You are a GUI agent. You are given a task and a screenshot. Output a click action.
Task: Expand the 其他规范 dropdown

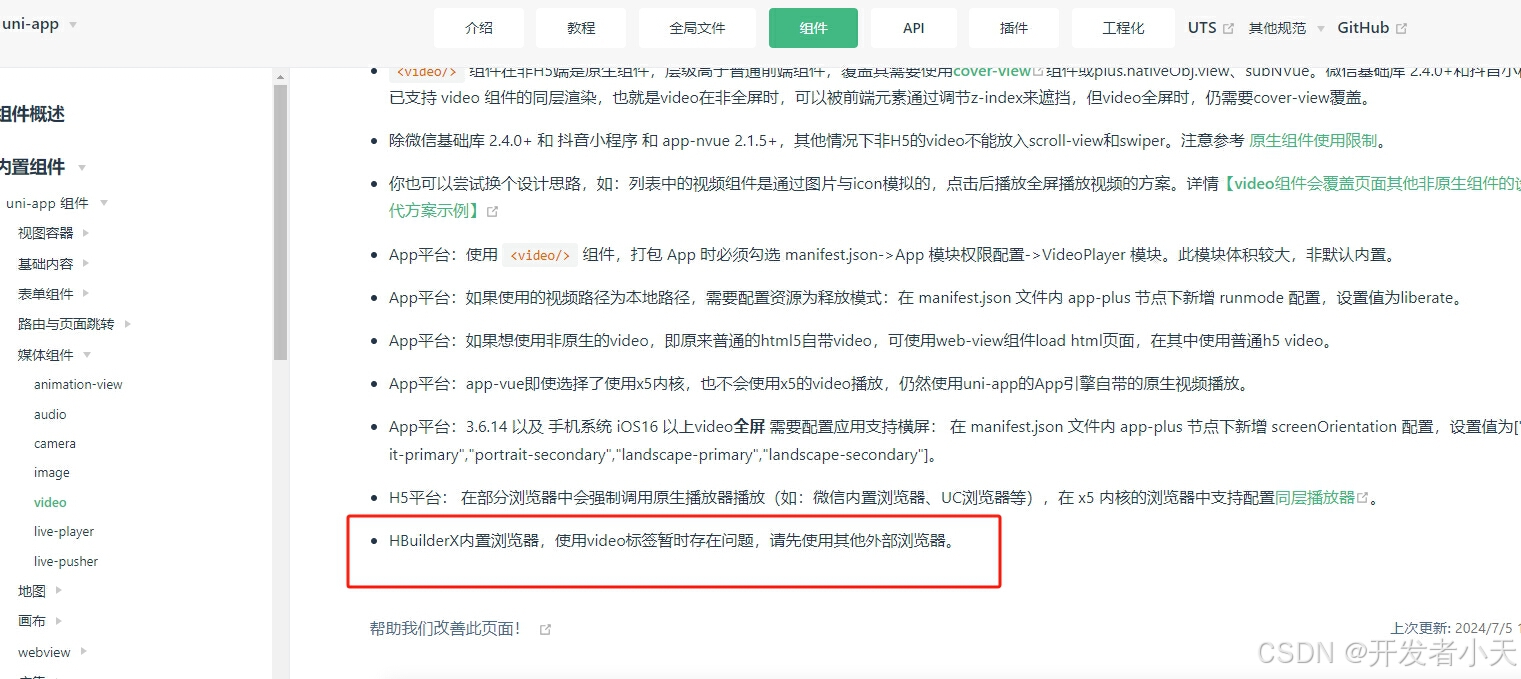(x=1286, y=28)
